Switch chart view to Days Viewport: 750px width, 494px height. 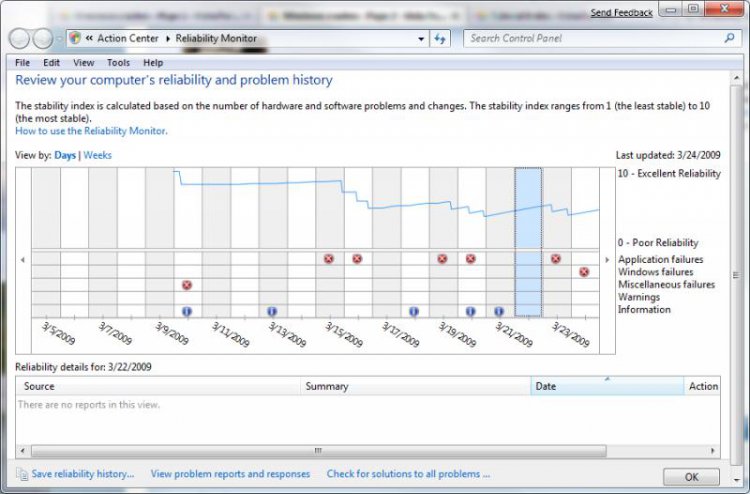point(65,155)
